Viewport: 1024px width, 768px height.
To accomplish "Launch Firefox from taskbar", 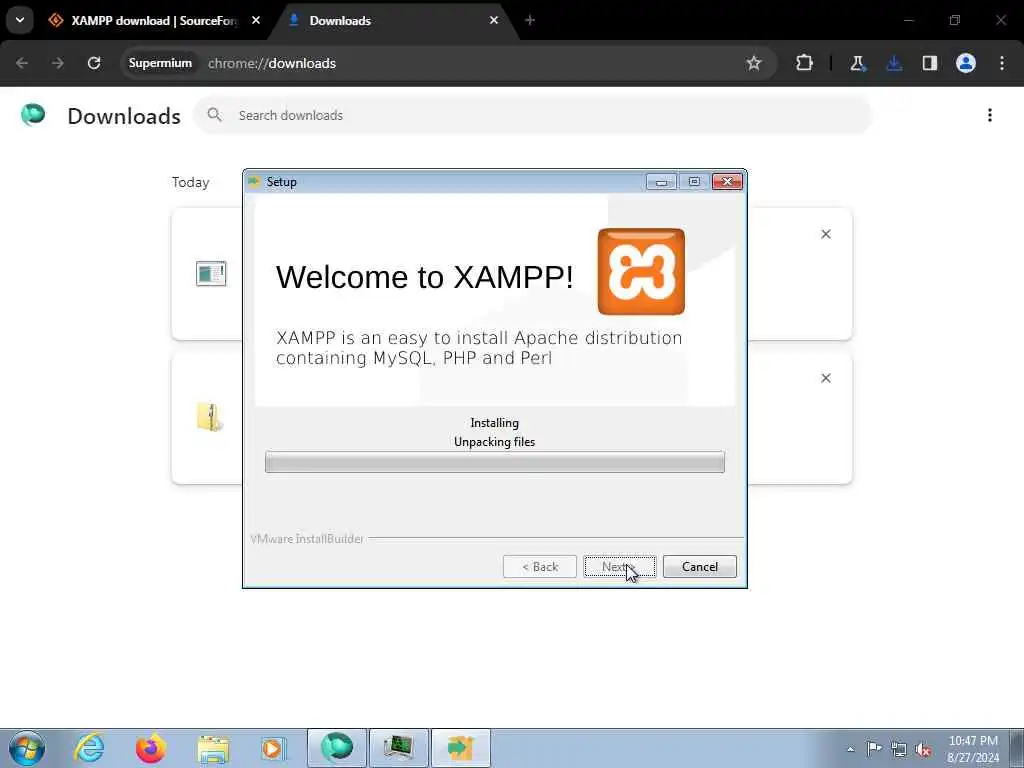I will (x=151, y=748).
